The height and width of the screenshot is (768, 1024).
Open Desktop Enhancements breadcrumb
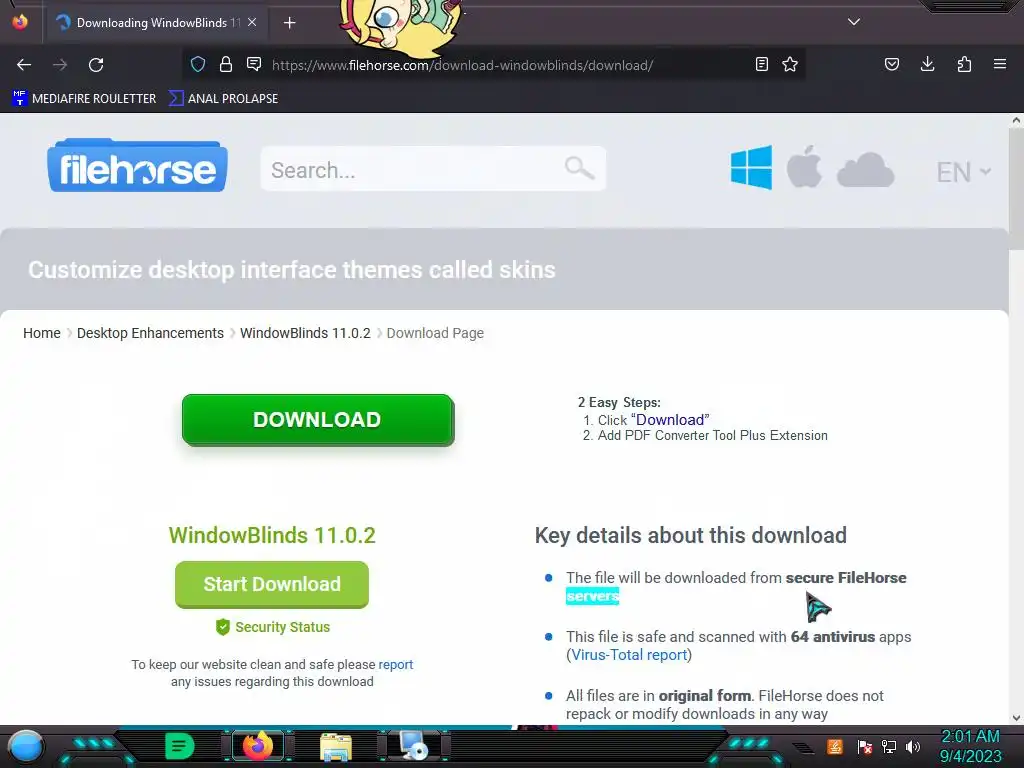point(150,333)
